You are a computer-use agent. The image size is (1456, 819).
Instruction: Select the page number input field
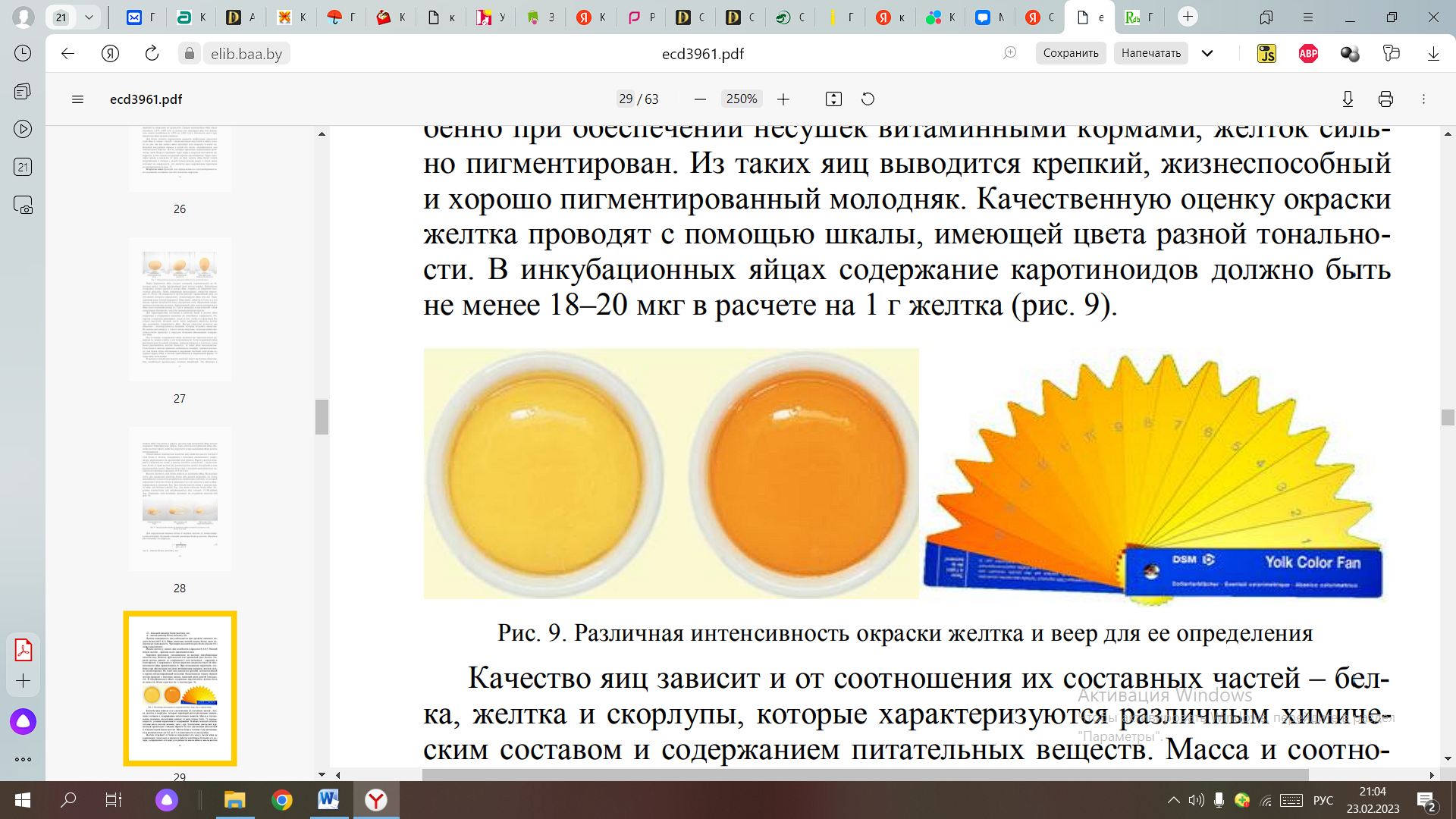(626, 99)
